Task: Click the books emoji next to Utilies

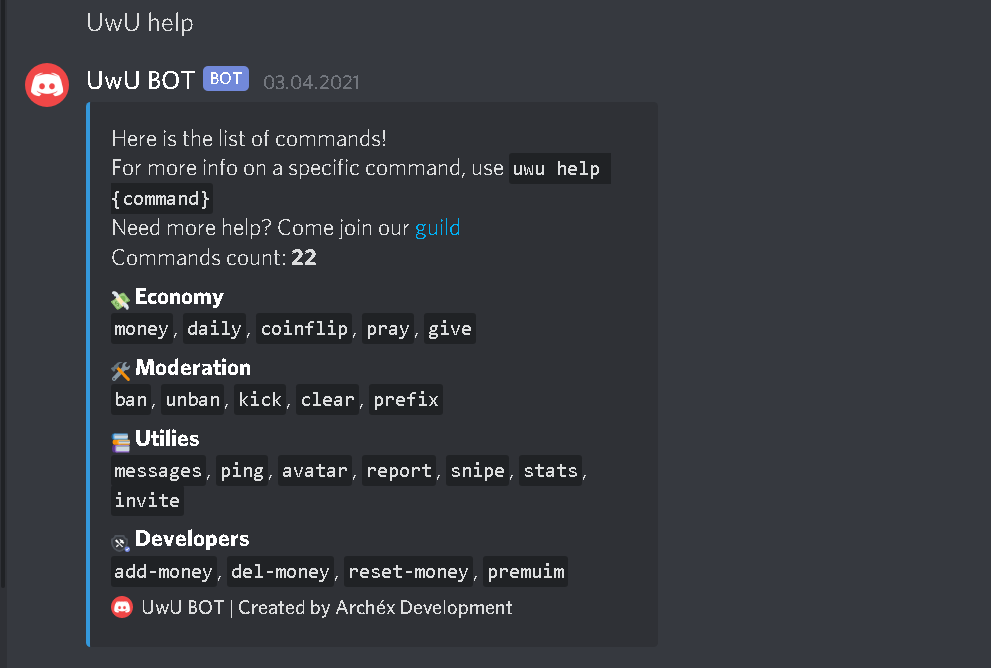Action: (x=120, y=438)
